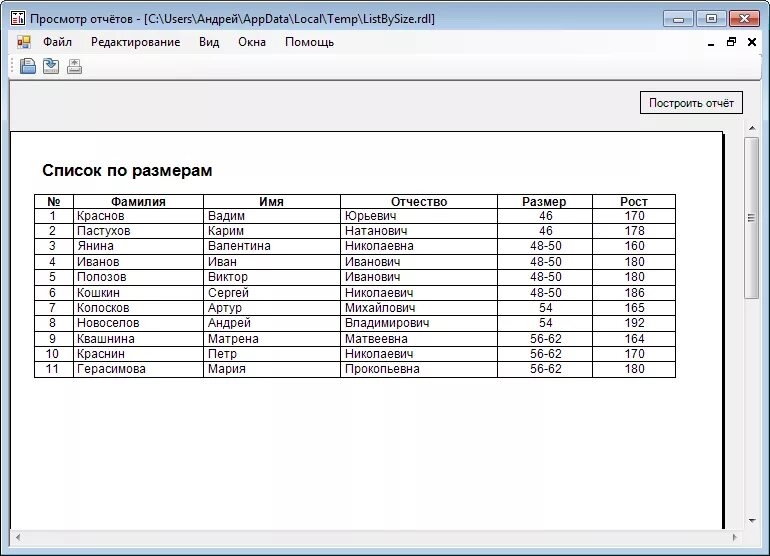Select the surname cell Новоселов
Viewport: 770px width, 556px height.
coord(138,323)
